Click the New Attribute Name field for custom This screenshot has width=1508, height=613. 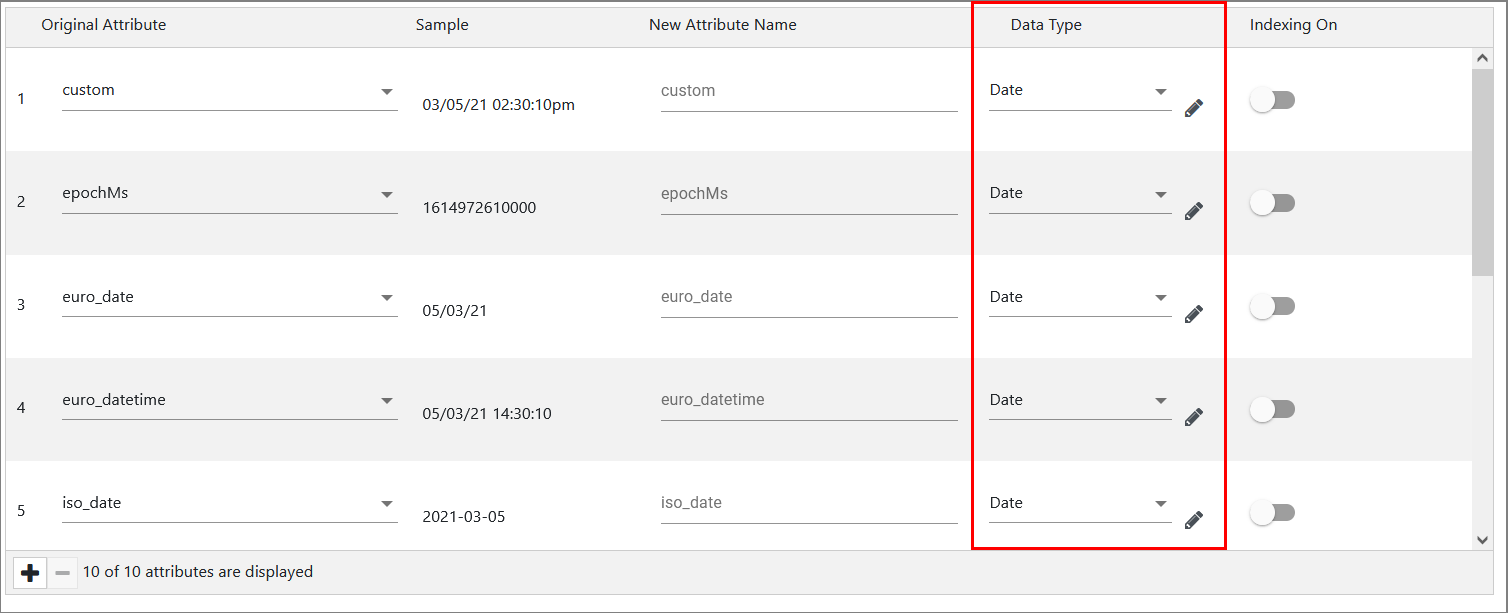(808, 91)
